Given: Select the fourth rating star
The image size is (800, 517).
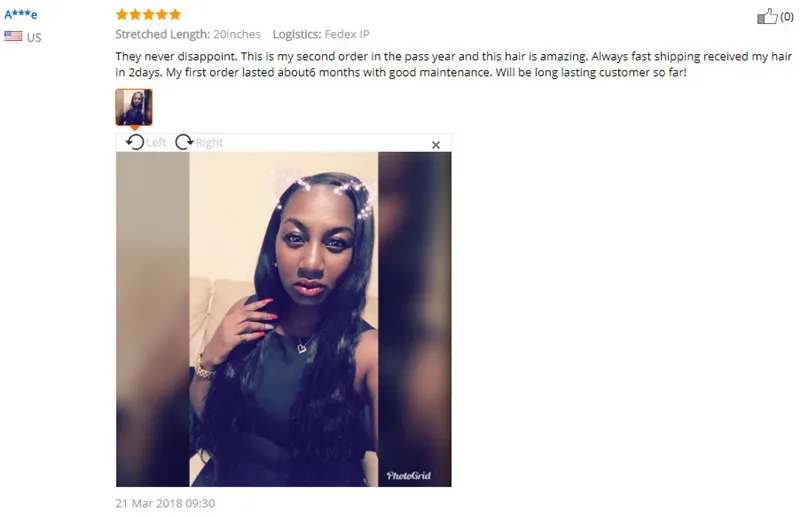Looking at the screenshot, I should click(x=161, y=14).
